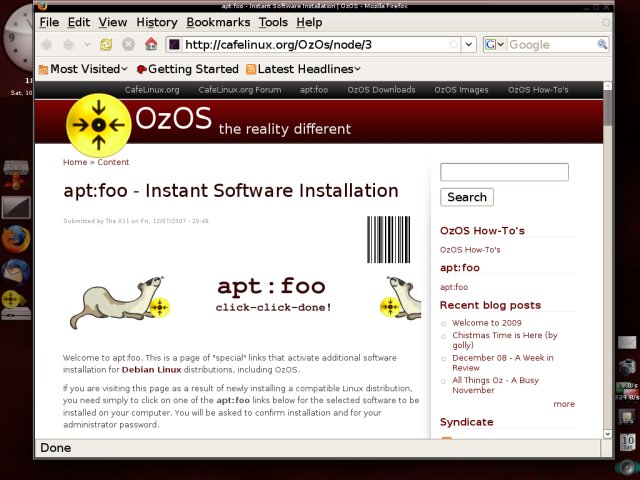This screenshot has height=480, width=640.
Task: Open the URL bar history dropdown
Action: click(x=469, y=44)
